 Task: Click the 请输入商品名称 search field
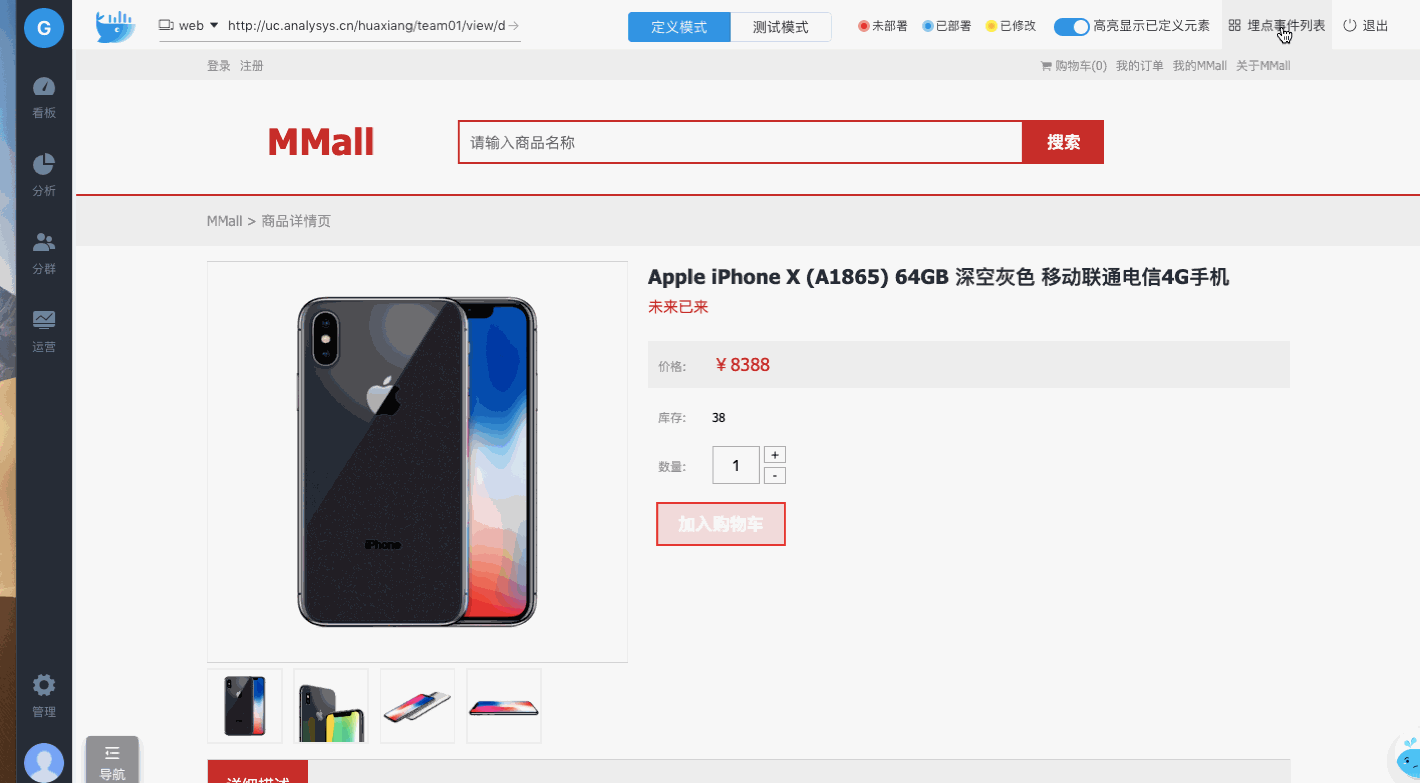(741, 142)
